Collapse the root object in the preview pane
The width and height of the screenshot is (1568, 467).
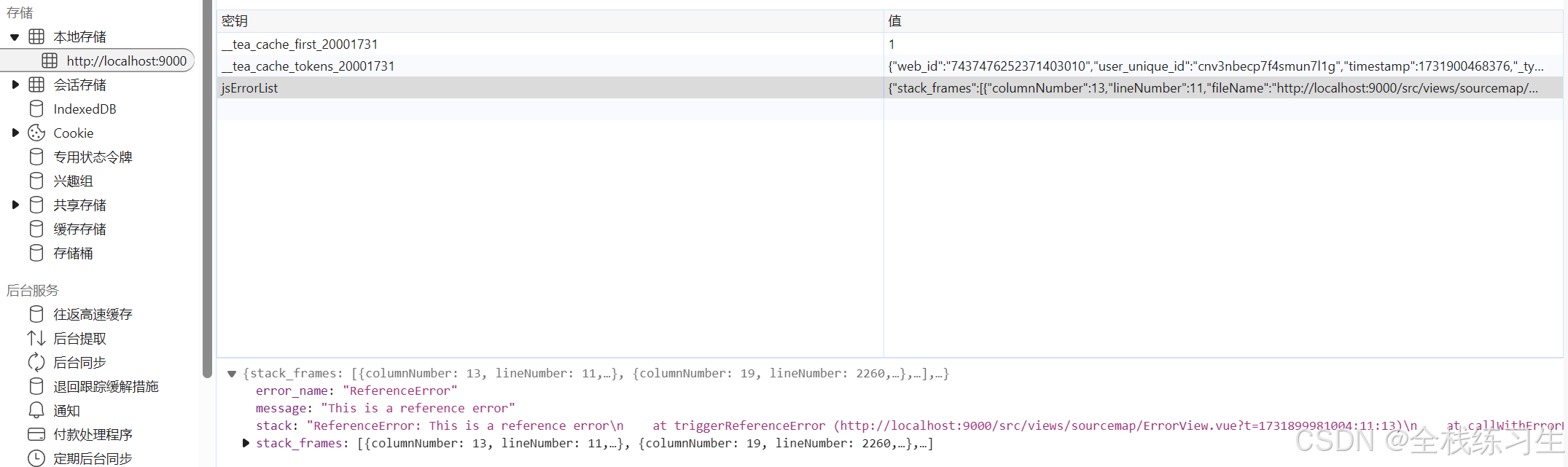click(232, 374)
